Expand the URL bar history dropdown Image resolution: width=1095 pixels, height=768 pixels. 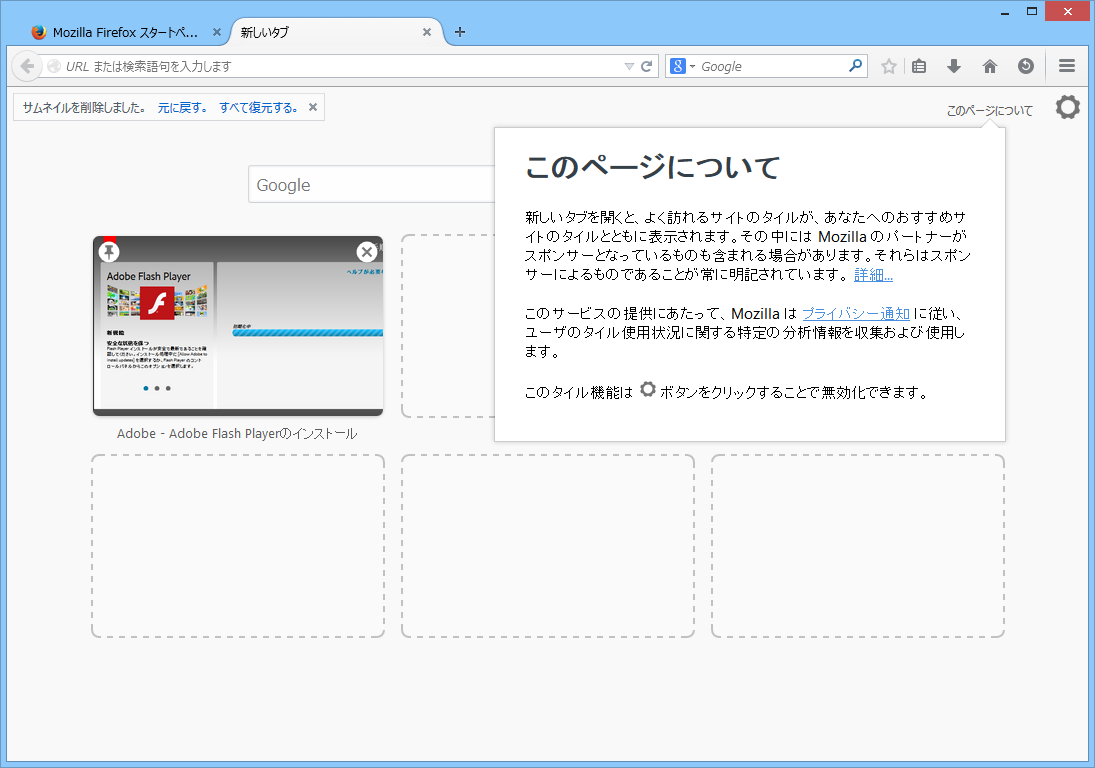click(x=629, y=66)
